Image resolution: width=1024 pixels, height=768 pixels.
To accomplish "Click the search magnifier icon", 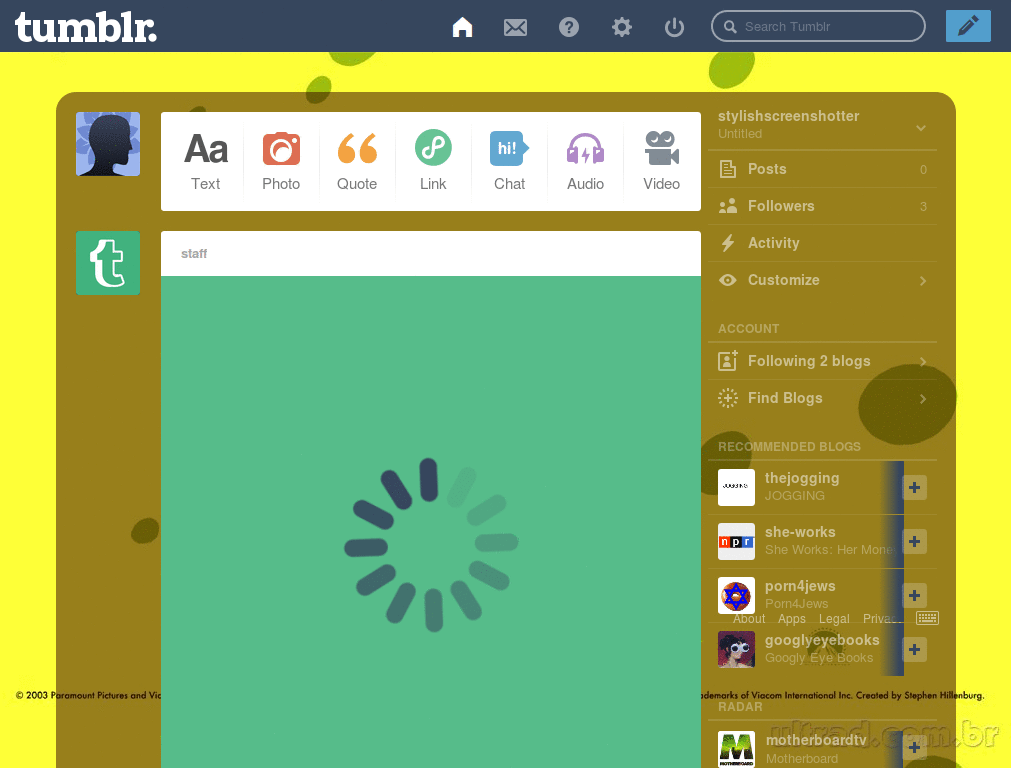I will tap(730, 27).
